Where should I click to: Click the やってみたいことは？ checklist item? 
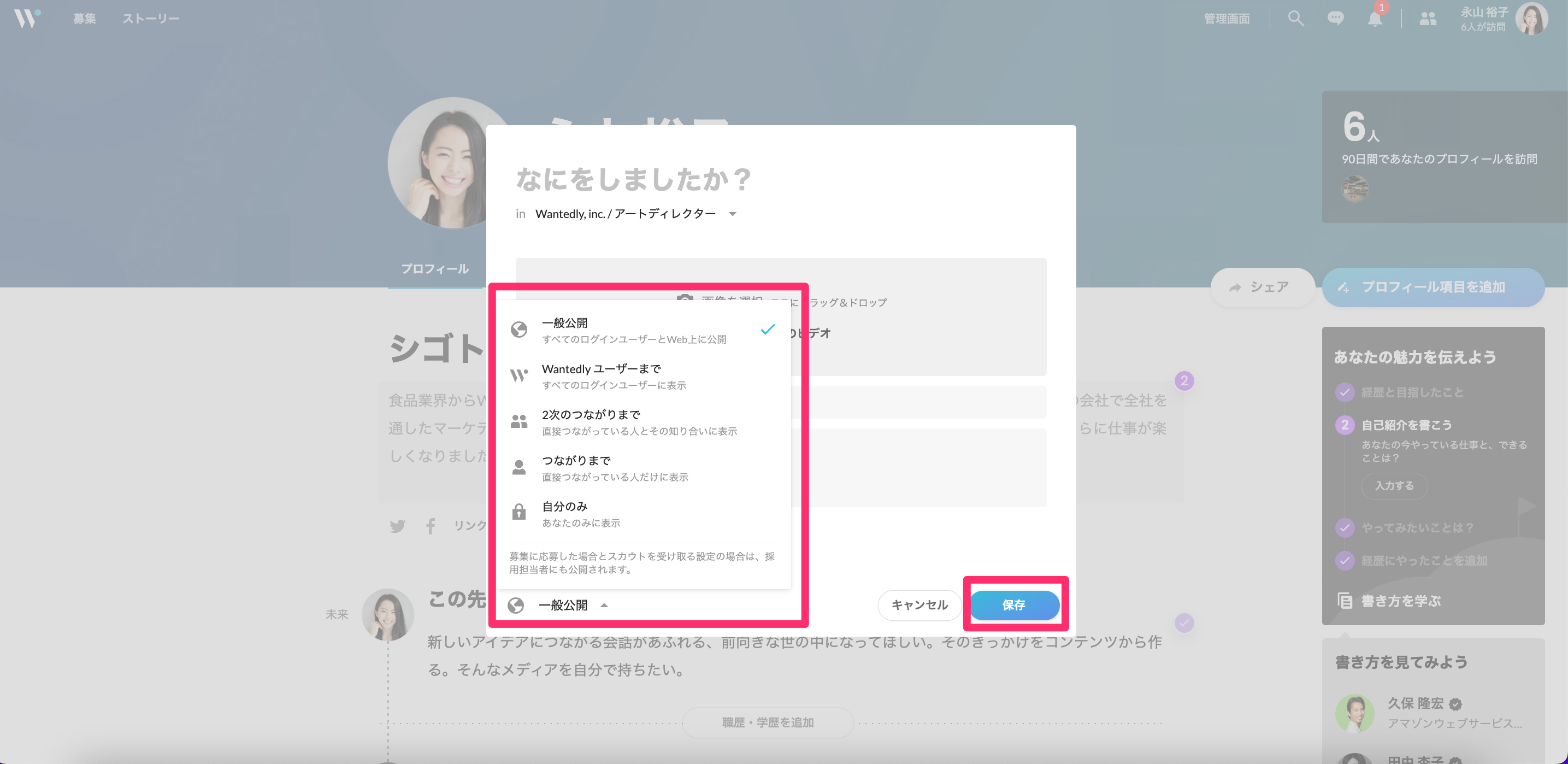tap(1417, 527)
